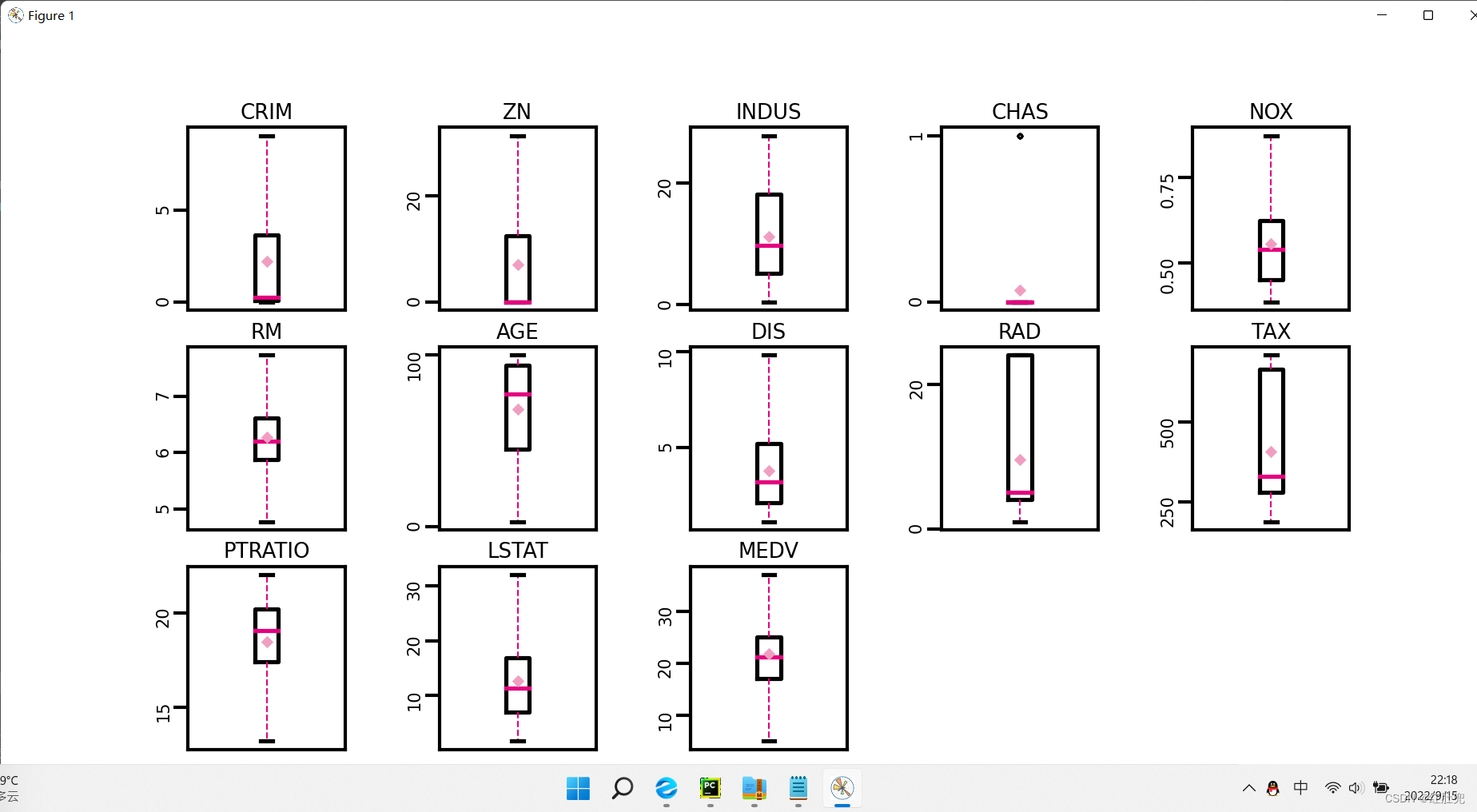The width and height of the screenshot is (1477, 812).
Task: Click the ZN subplot title
Action: (x=517, y=112)
